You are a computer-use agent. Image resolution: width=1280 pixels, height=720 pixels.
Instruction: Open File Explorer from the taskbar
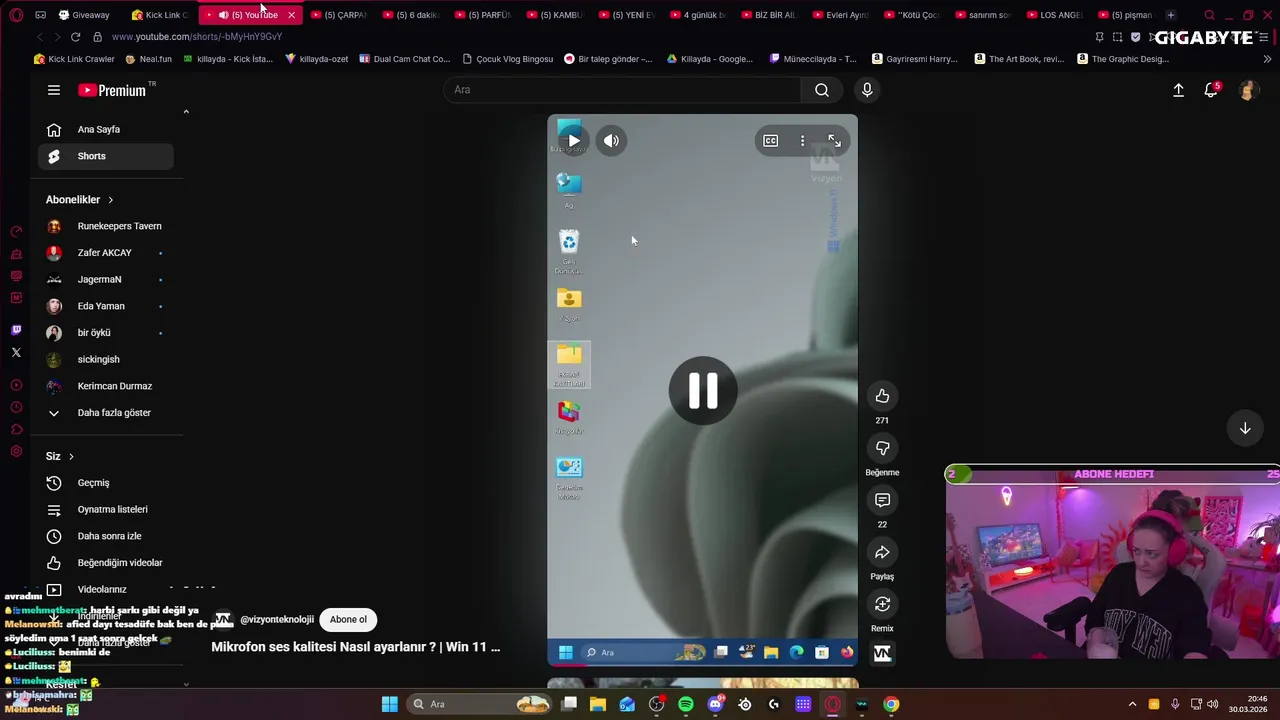click(598, 704)
